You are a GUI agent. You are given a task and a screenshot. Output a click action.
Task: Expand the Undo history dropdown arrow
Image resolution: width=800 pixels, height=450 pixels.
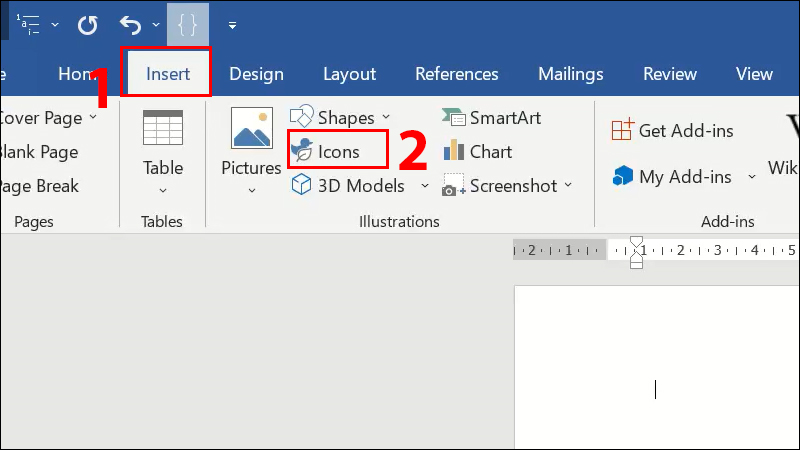(158, 24)
